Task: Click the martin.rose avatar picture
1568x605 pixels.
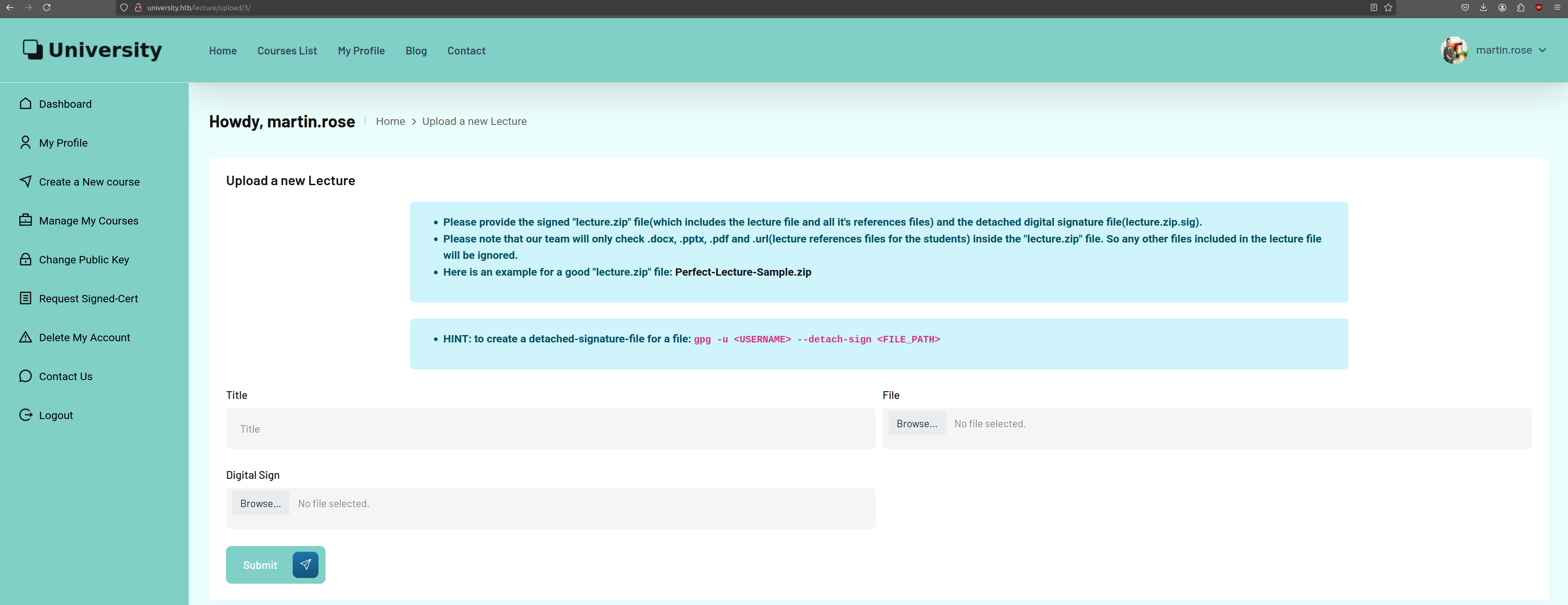Action: [x=1454, y=50]
